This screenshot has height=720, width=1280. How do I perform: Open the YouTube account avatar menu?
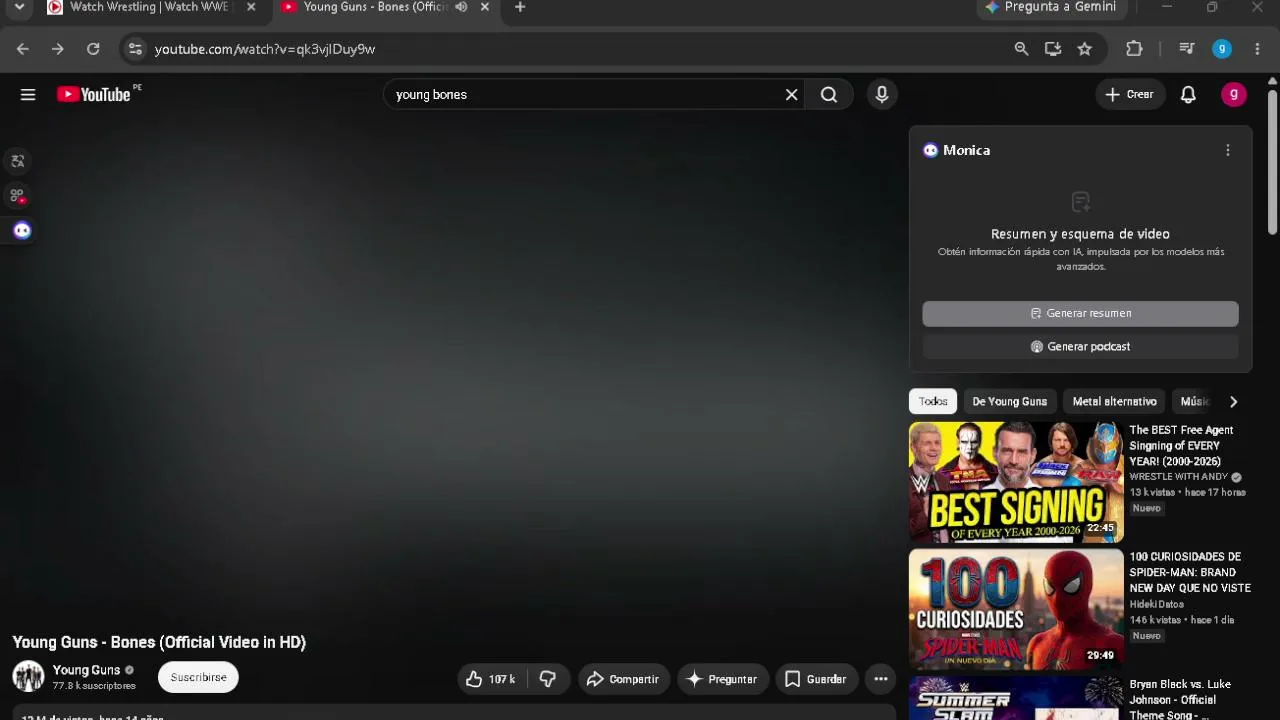(1234, 94)
